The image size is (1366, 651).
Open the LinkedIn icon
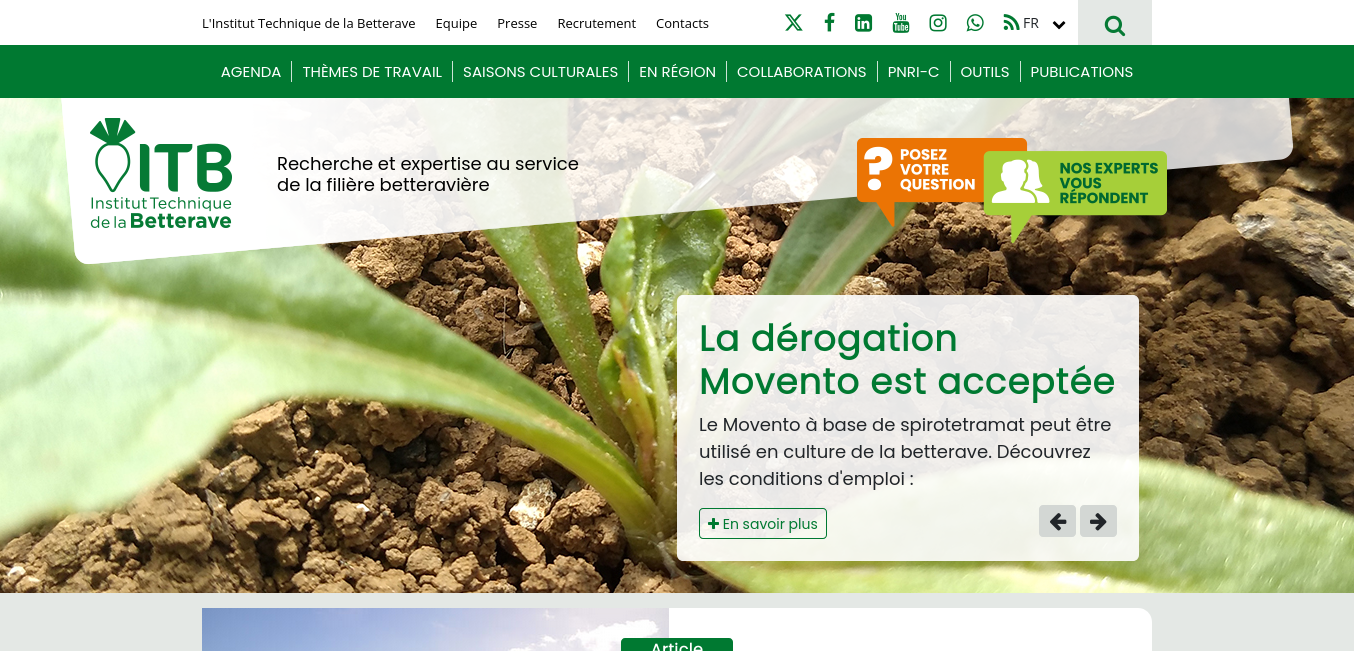tap(863, 23)
